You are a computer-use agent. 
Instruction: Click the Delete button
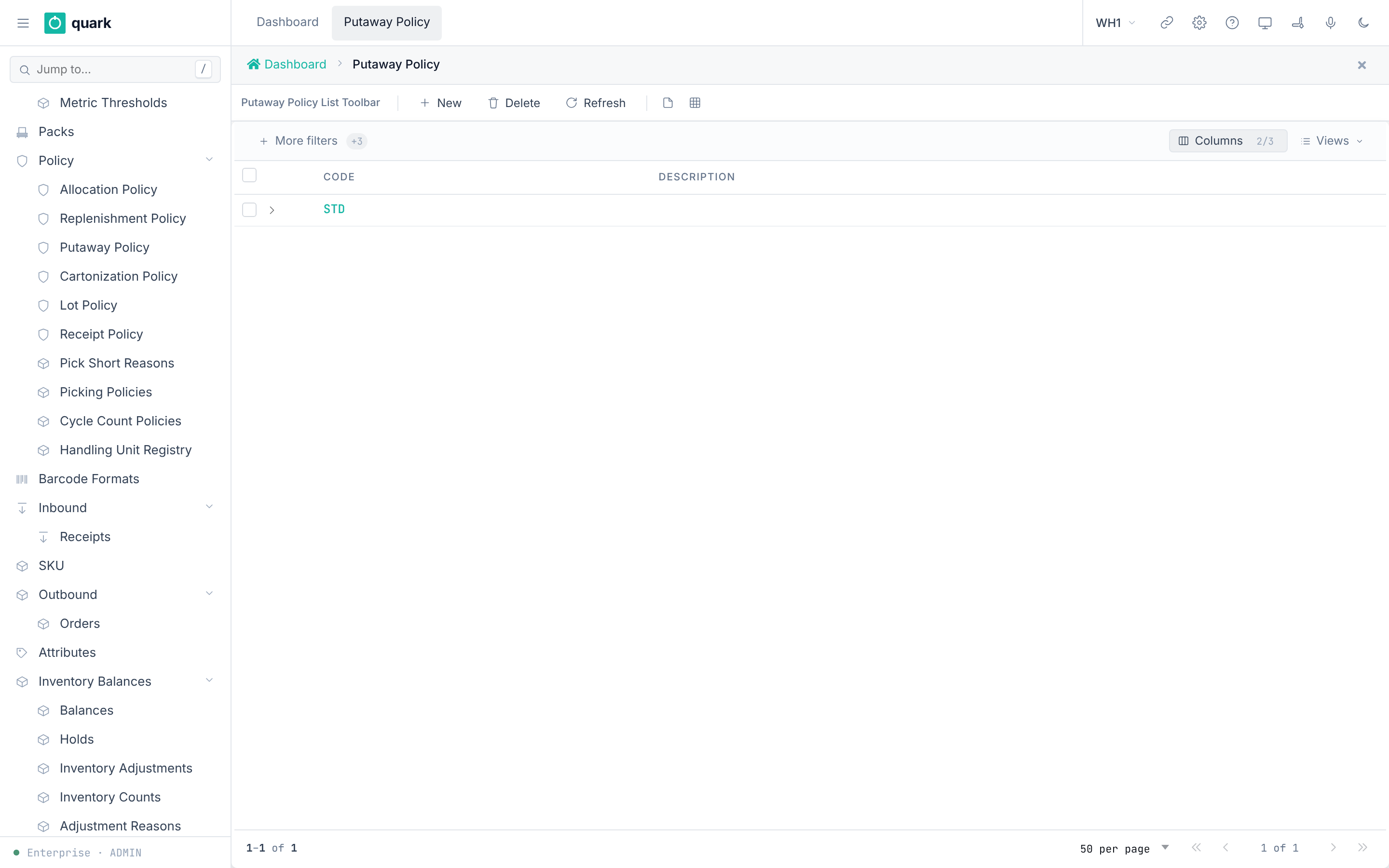[514, 103]
